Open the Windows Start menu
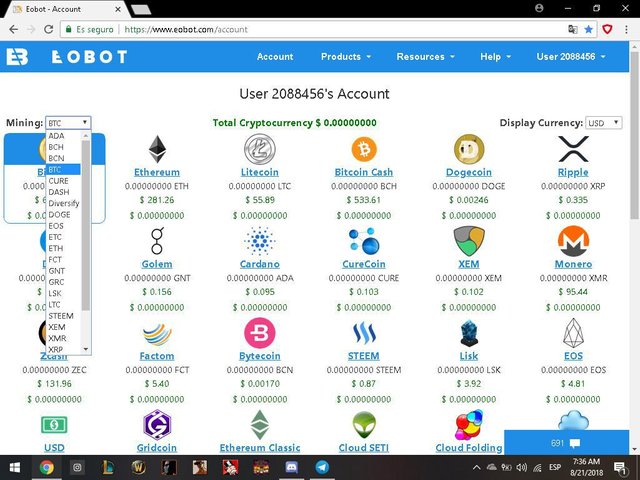The width and height of the screenshot is (640, 480). click(15, 468)
